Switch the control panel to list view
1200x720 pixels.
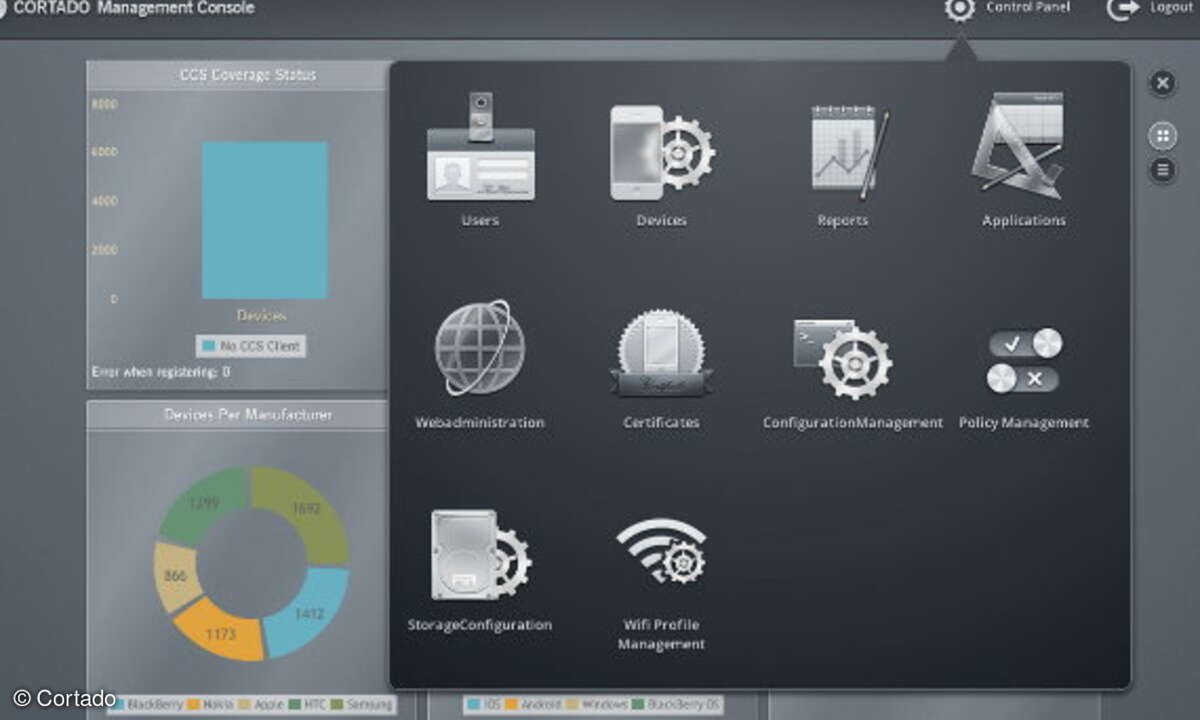(1162, 170)
